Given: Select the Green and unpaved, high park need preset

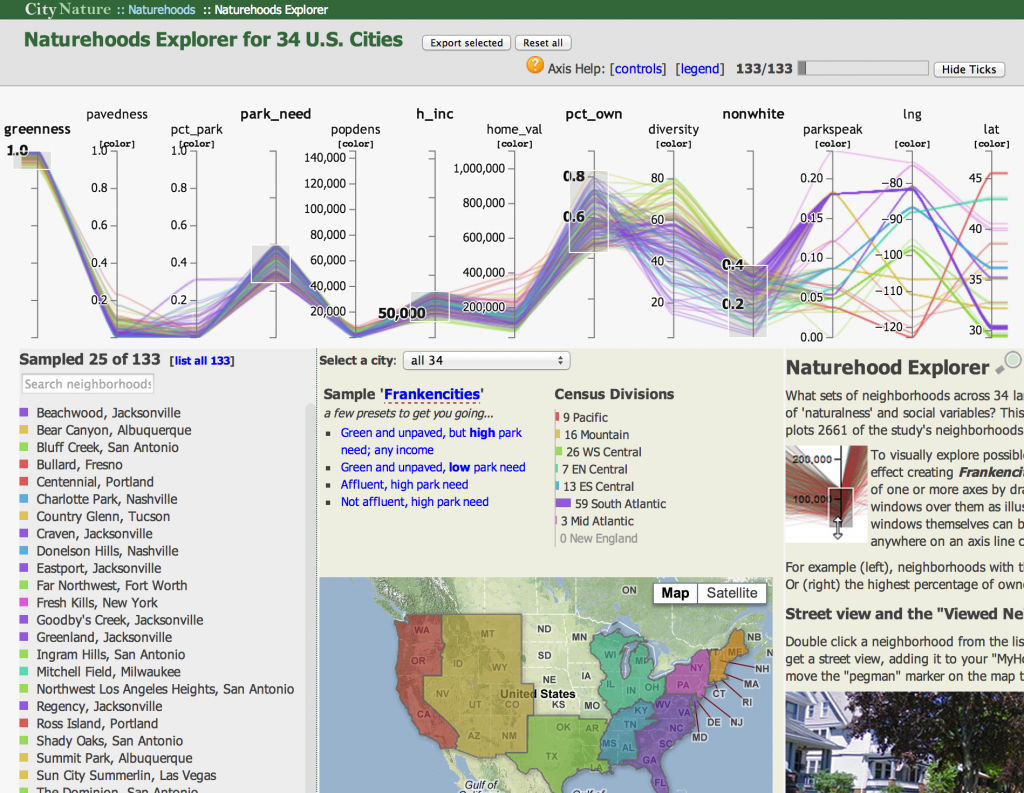Looking at the screenshot, I should (431, 441).
